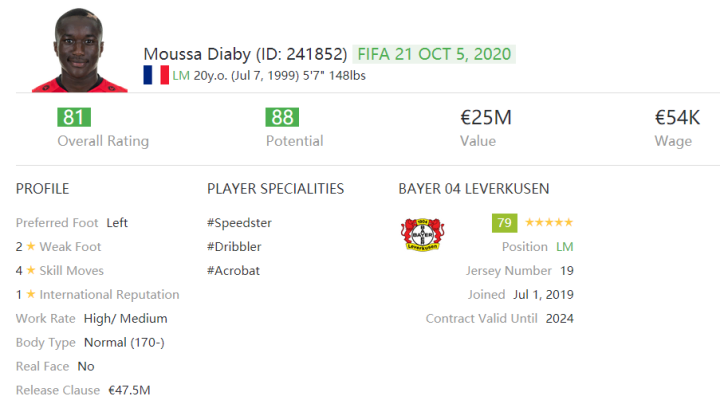
Task: Open the #Speedster speciality link
Action: (x=239, y=223)
